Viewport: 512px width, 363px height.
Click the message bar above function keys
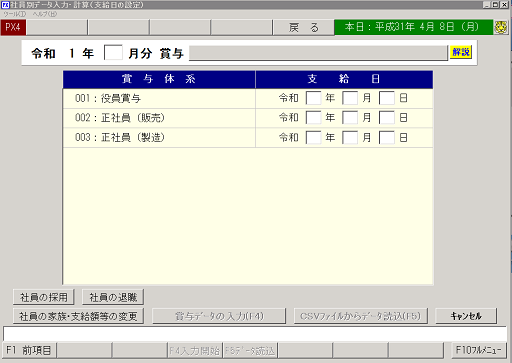pos(255,334)
